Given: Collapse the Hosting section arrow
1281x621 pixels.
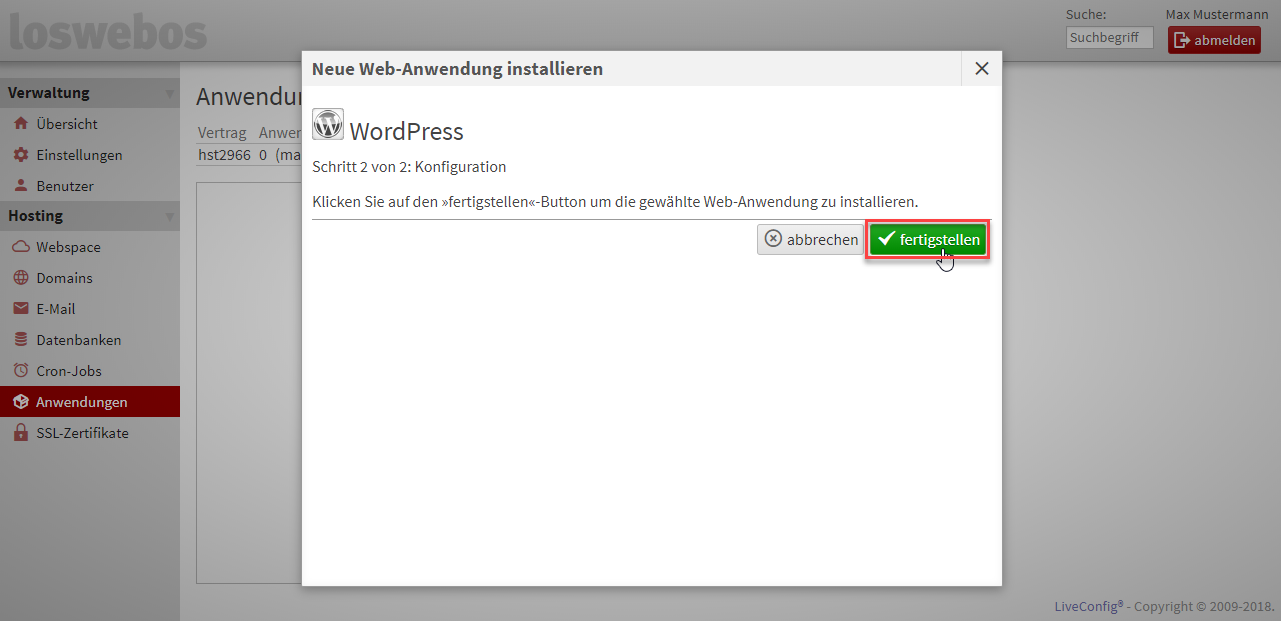Looking at the screenshot, I should pyautogui.click(x=169, y=217).
